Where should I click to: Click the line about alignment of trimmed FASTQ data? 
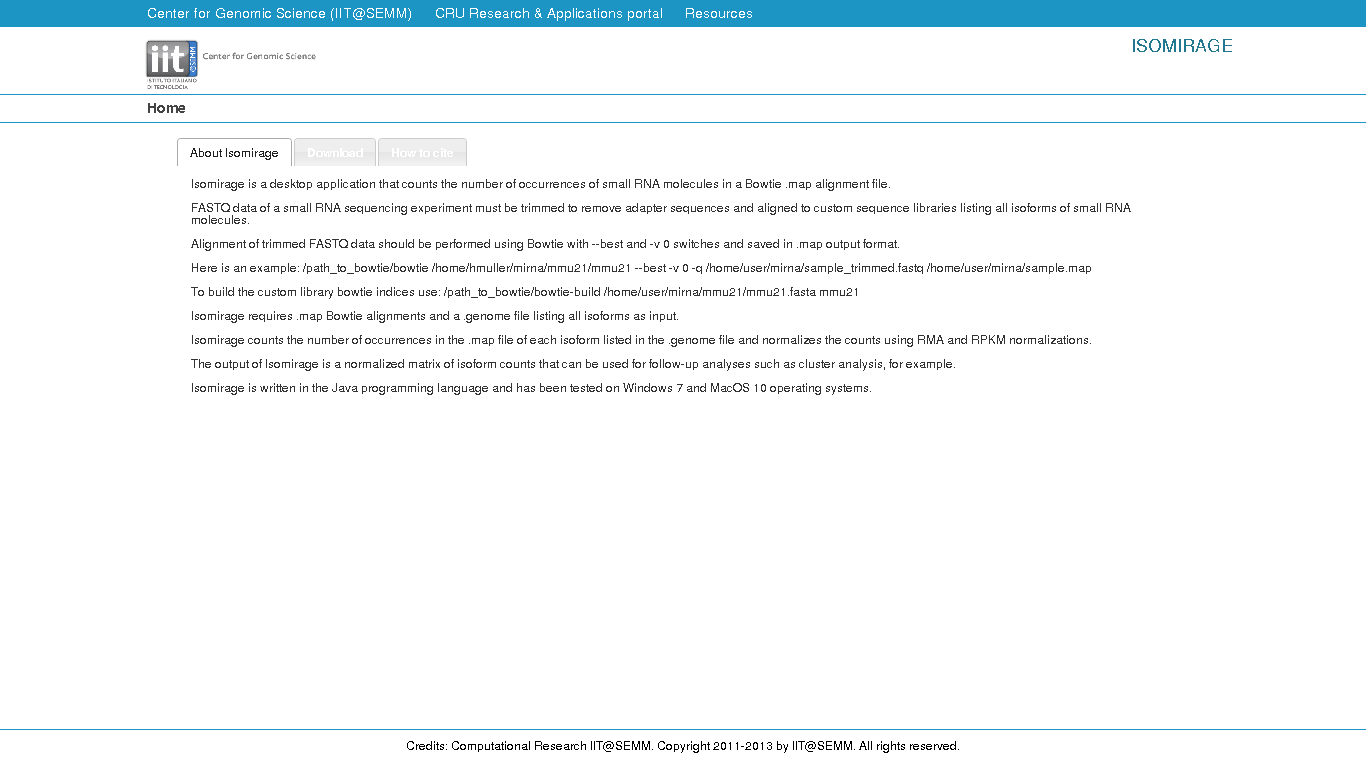tap(545, 244)
